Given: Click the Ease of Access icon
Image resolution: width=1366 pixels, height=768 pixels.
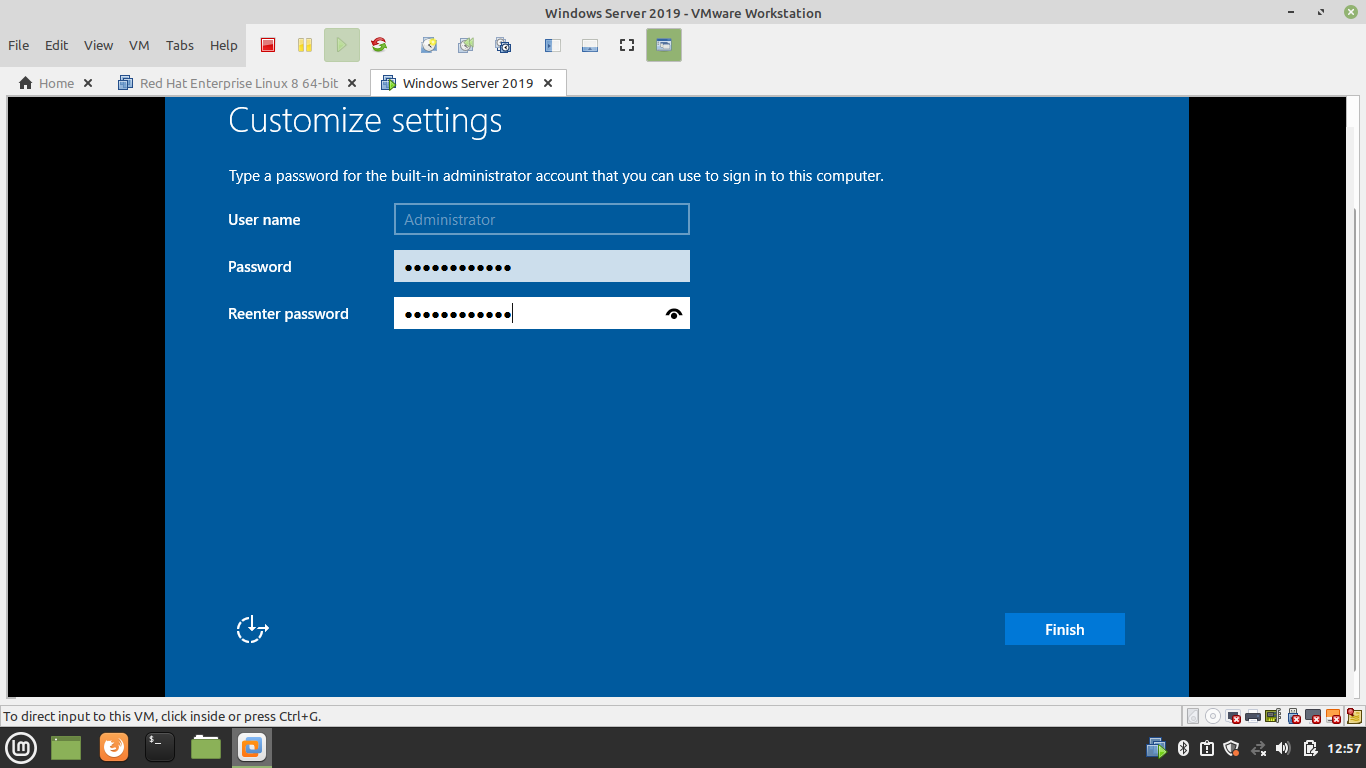Looking at the screenshot, I should 252,629.
